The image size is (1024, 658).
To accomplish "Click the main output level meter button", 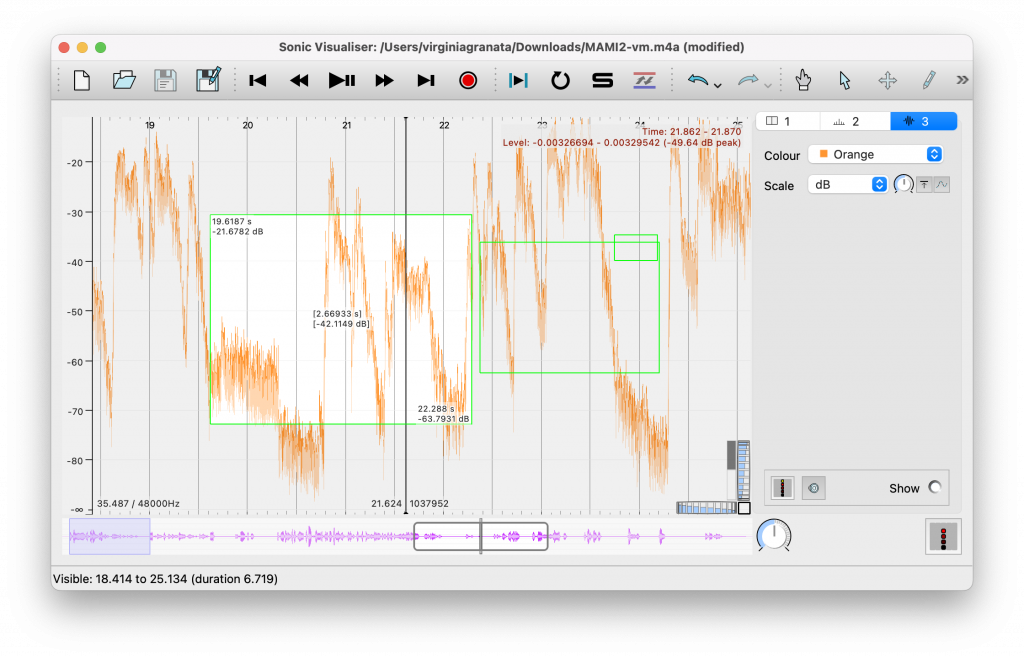I will [943, 537].
